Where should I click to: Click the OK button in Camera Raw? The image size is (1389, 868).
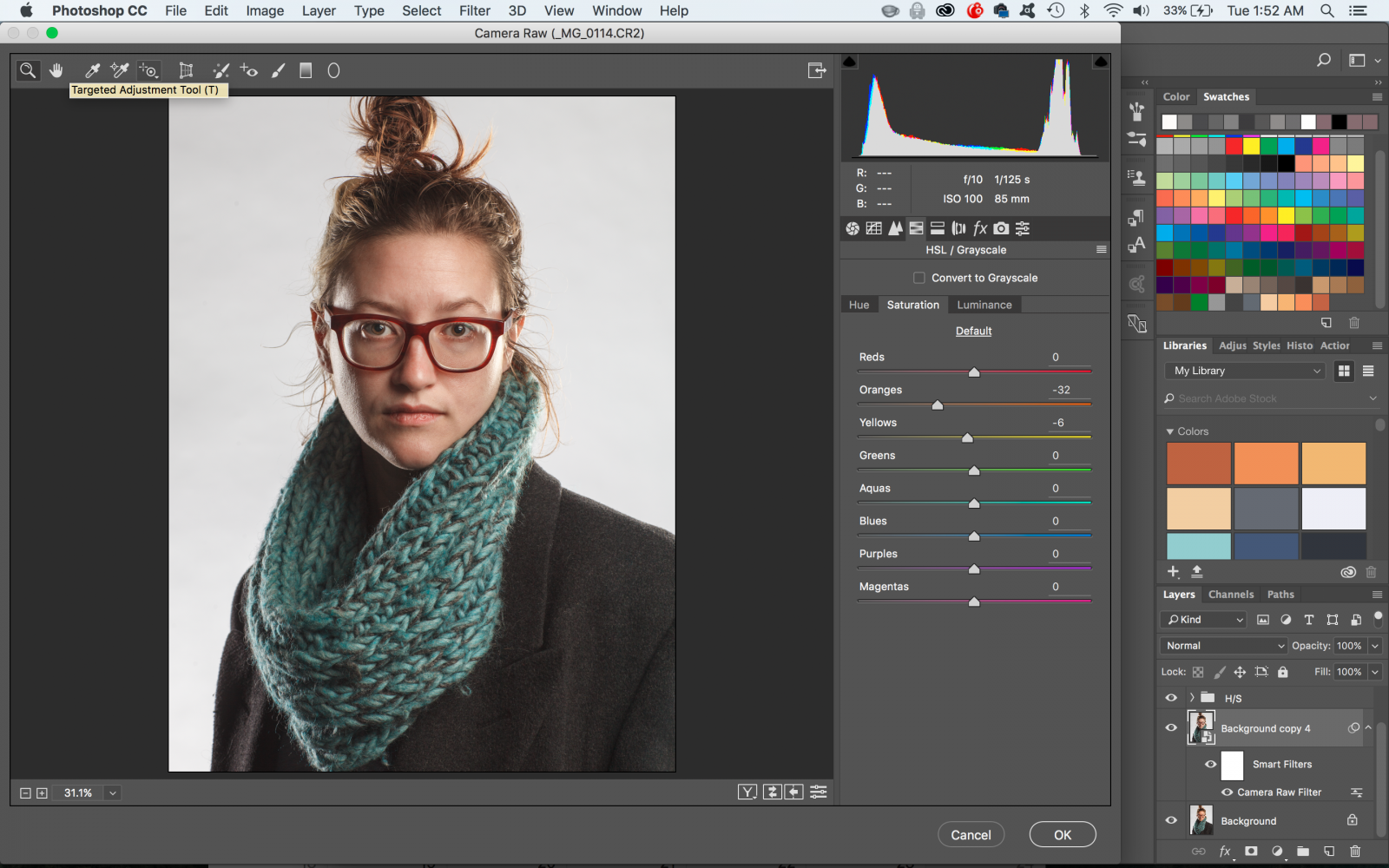[x=1062, y=834]
